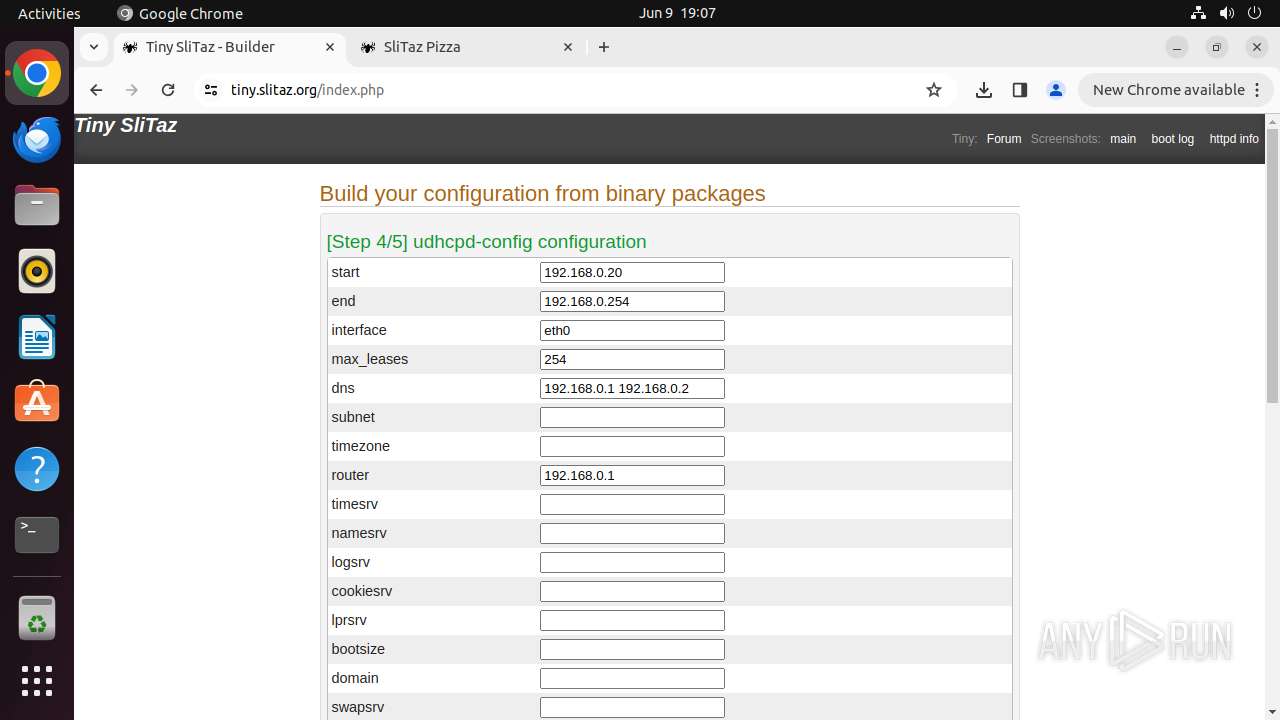This screenshot has height=720, width=1280.
Task: Show Applications grid in dock
Action: [x=37, y=681]
